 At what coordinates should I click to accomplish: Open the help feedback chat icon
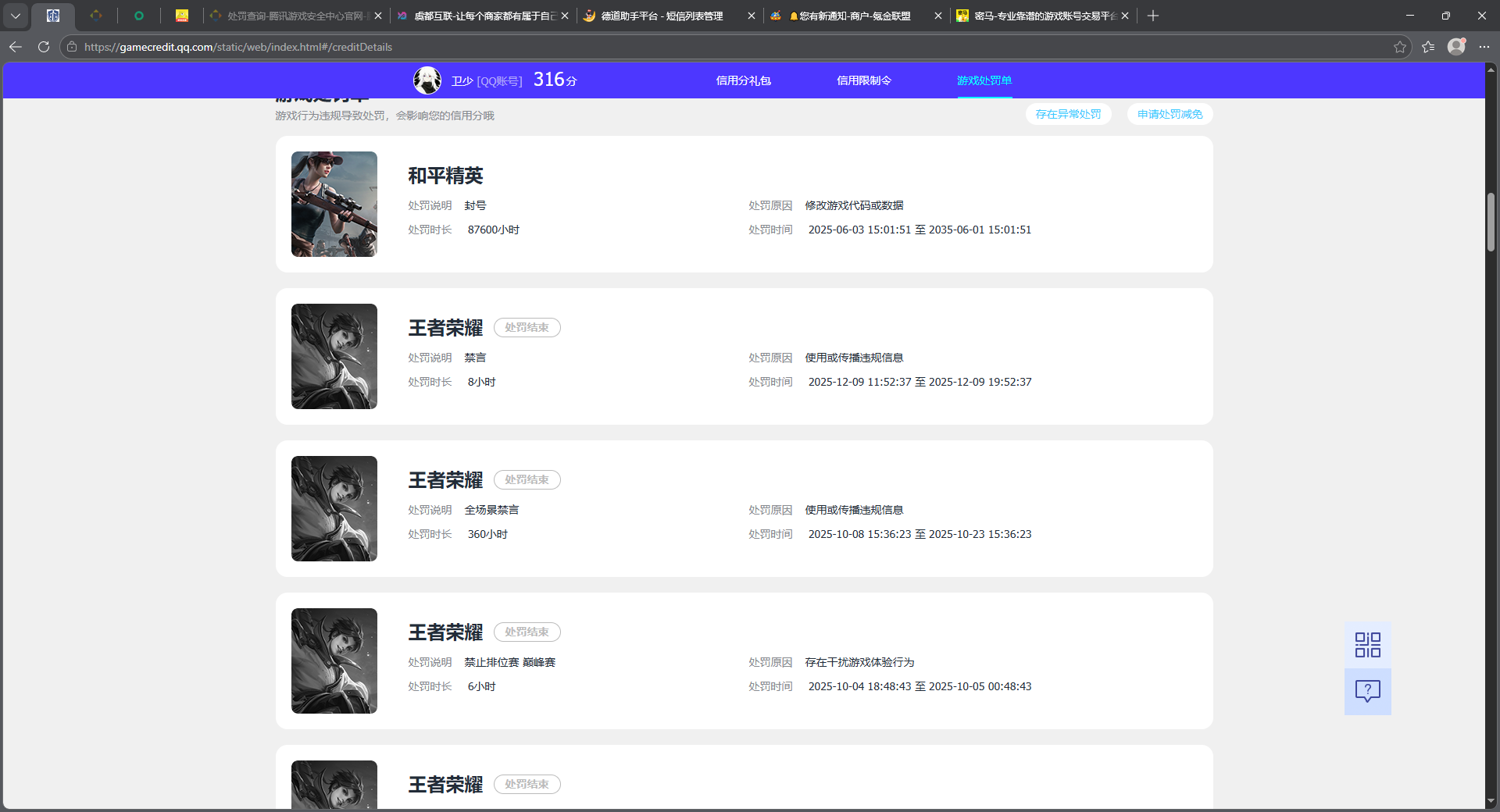1367,691
